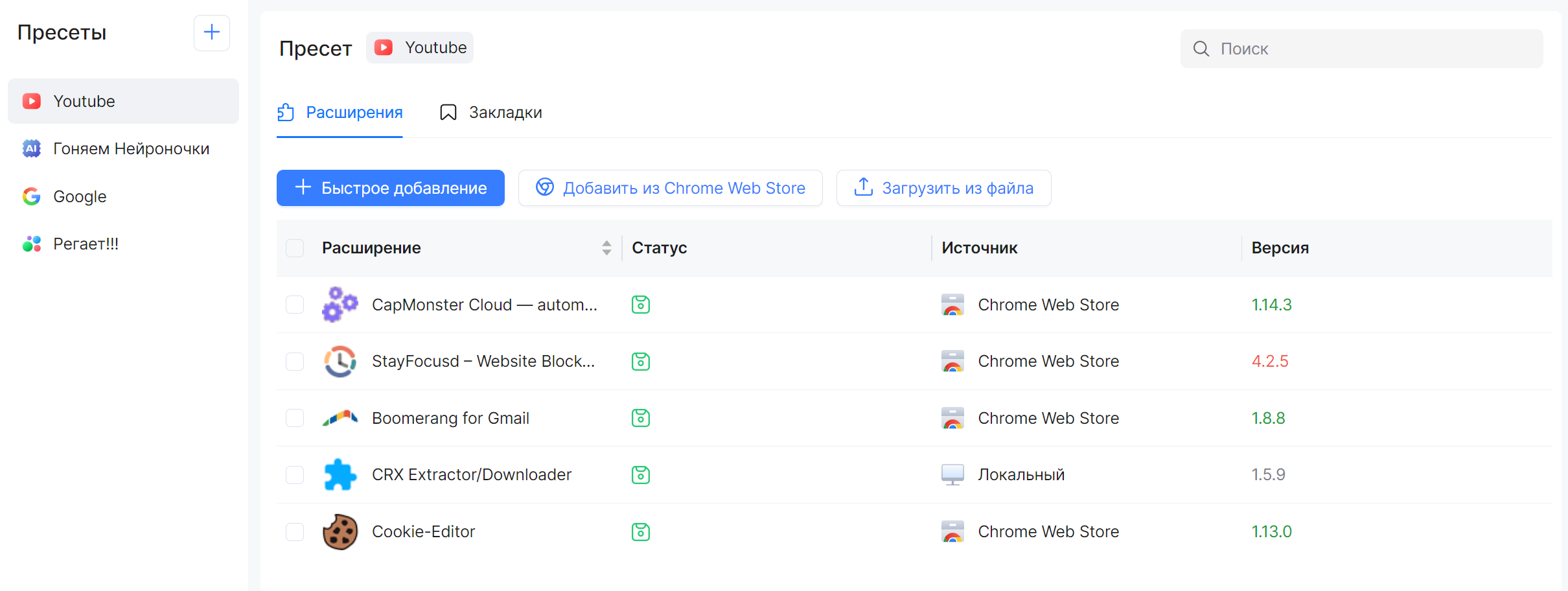Viewport: 1568px width, 591px height.
Task: Click the StayFocusd status icon
Action: [640, 362]
